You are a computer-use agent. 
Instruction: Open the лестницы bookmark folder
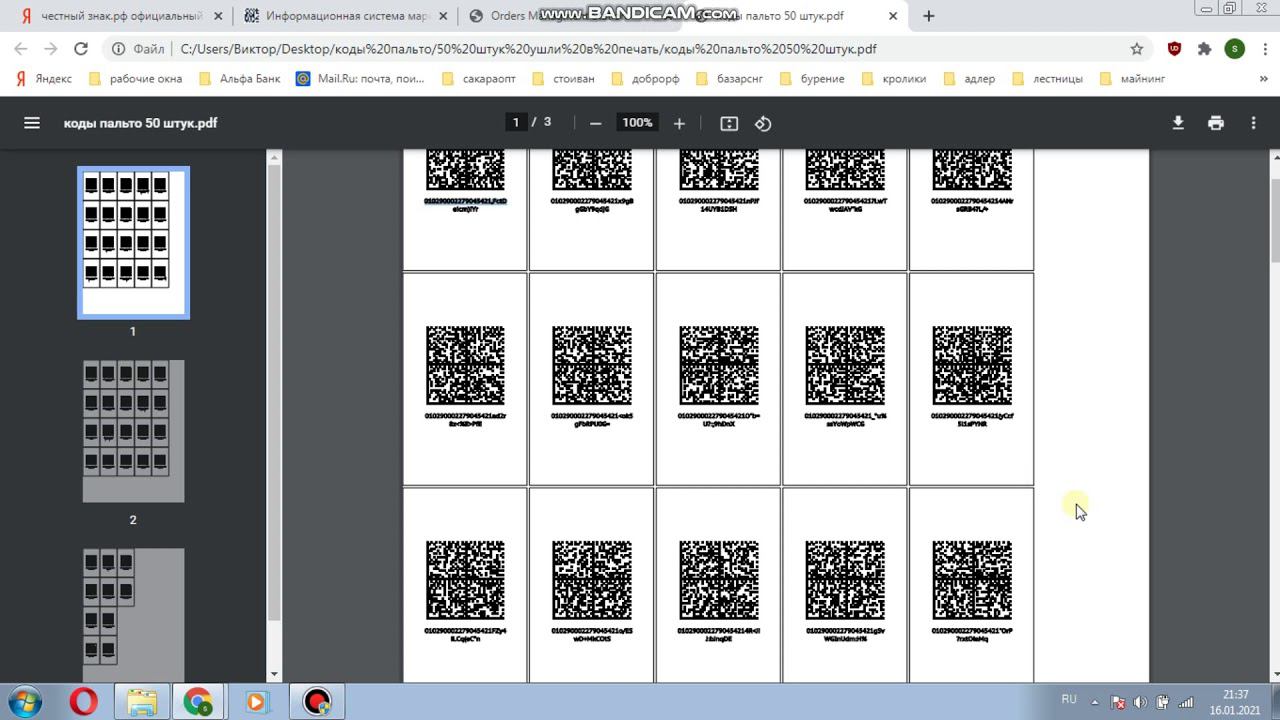[1048, 79]
